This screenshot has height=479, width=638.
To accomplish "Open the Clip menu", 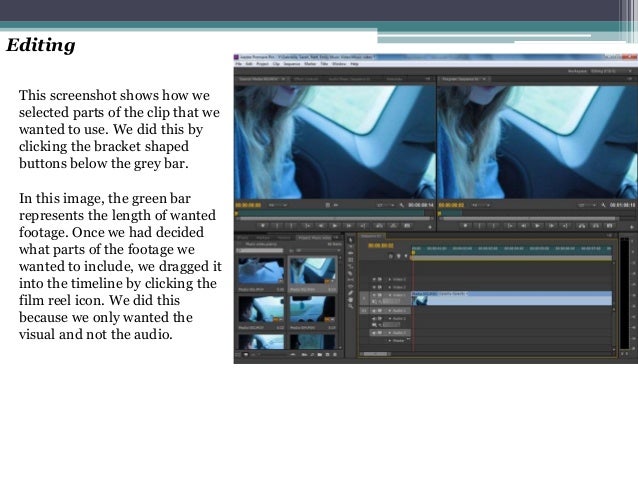I will click(277, 64).
